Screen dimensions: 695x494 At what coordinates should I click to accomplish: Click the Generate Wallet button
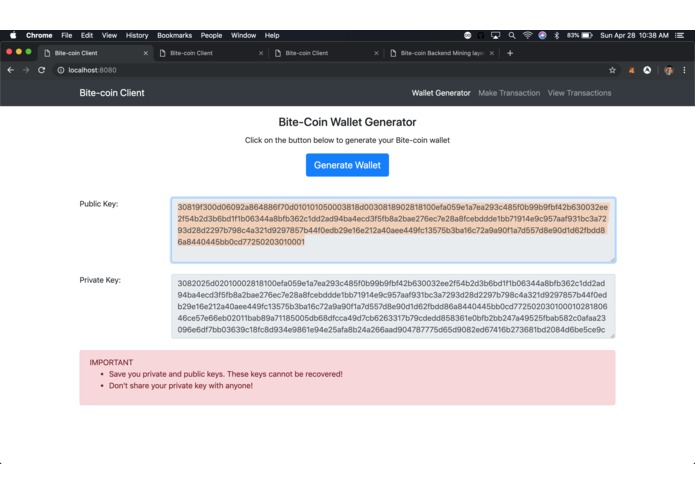347,165
